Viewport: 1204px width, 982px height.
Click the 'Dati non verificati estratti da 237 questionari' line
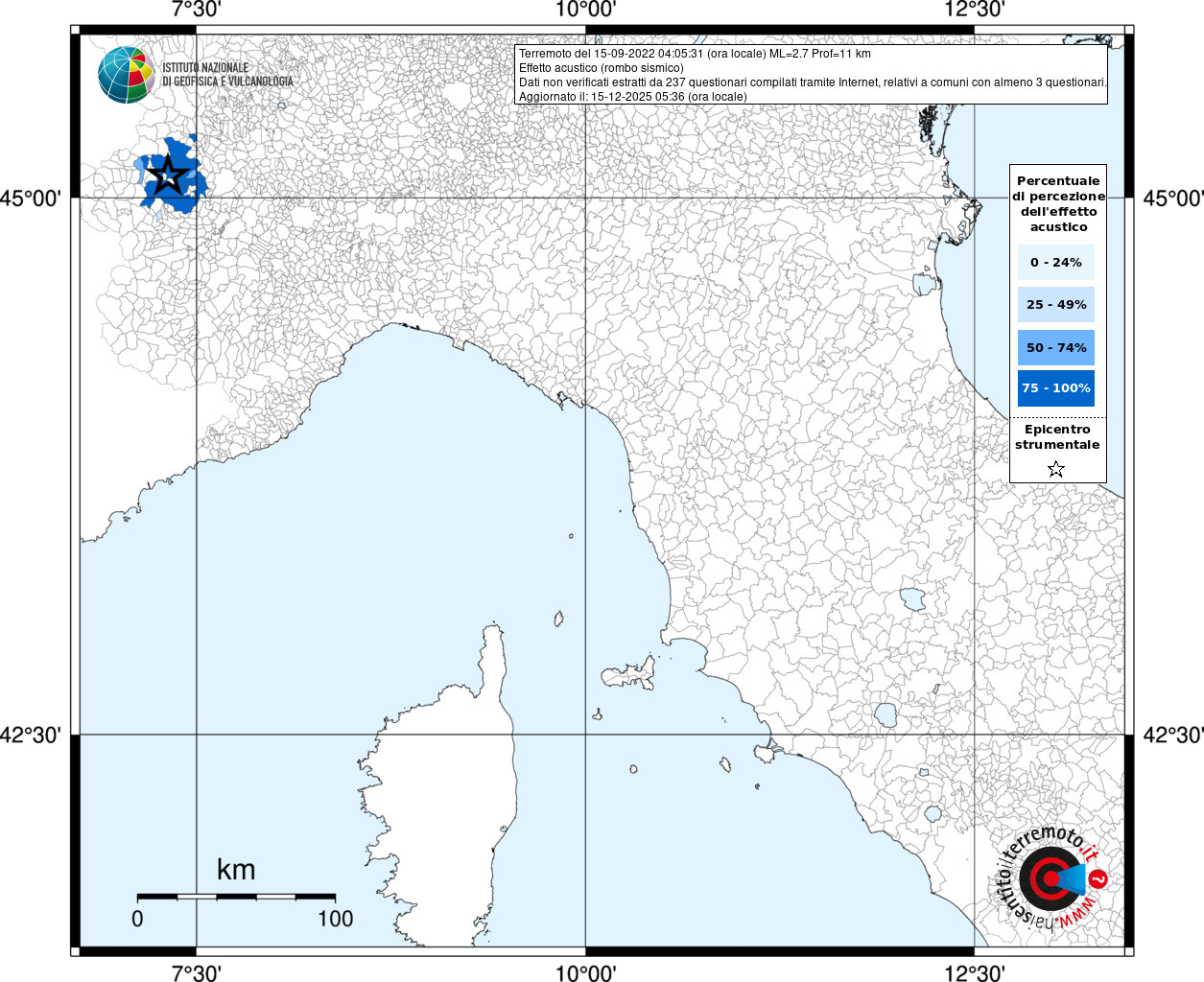(813, 82)
